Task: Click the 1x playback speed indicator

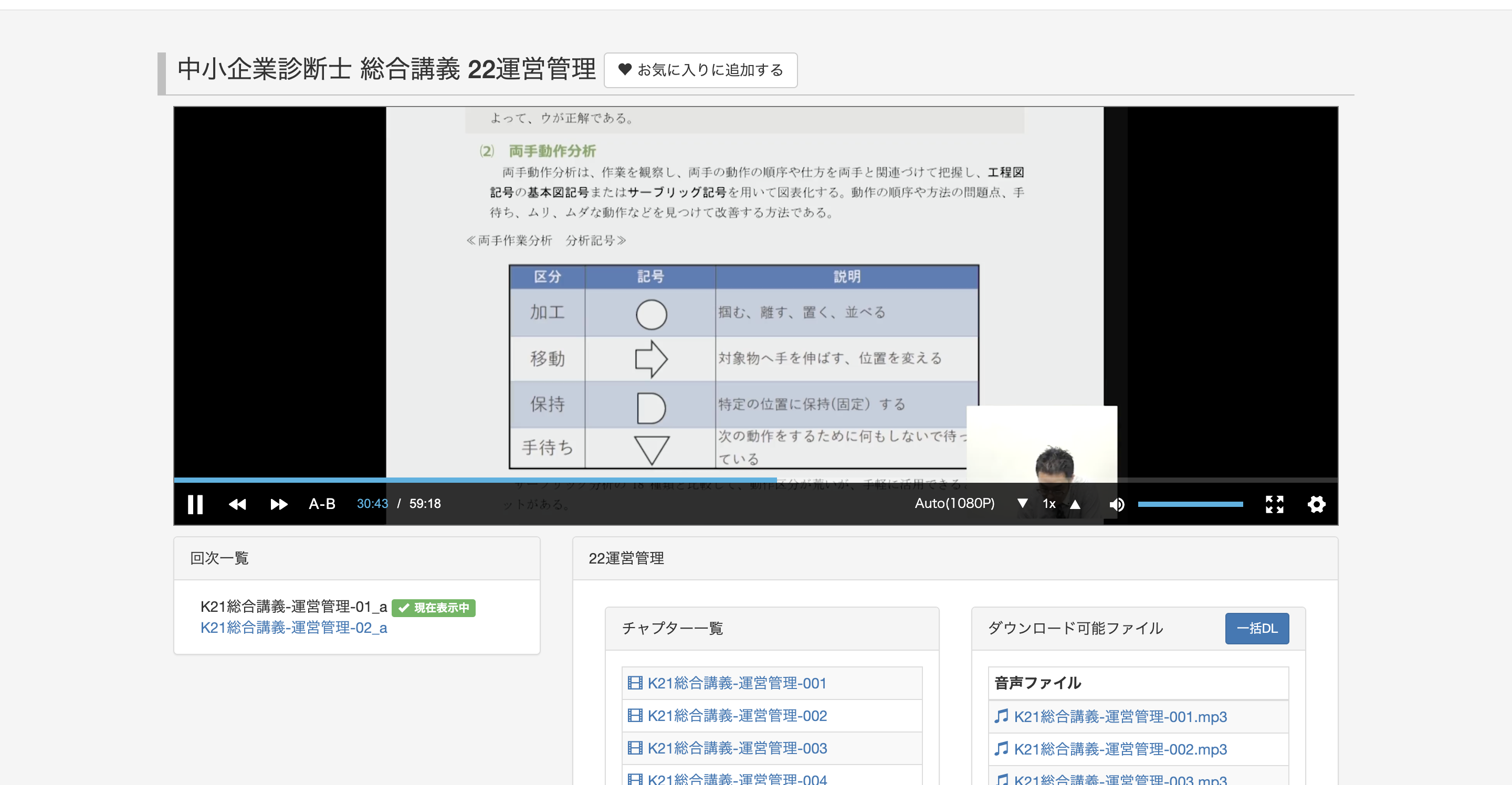Action: pos(1048,504)
